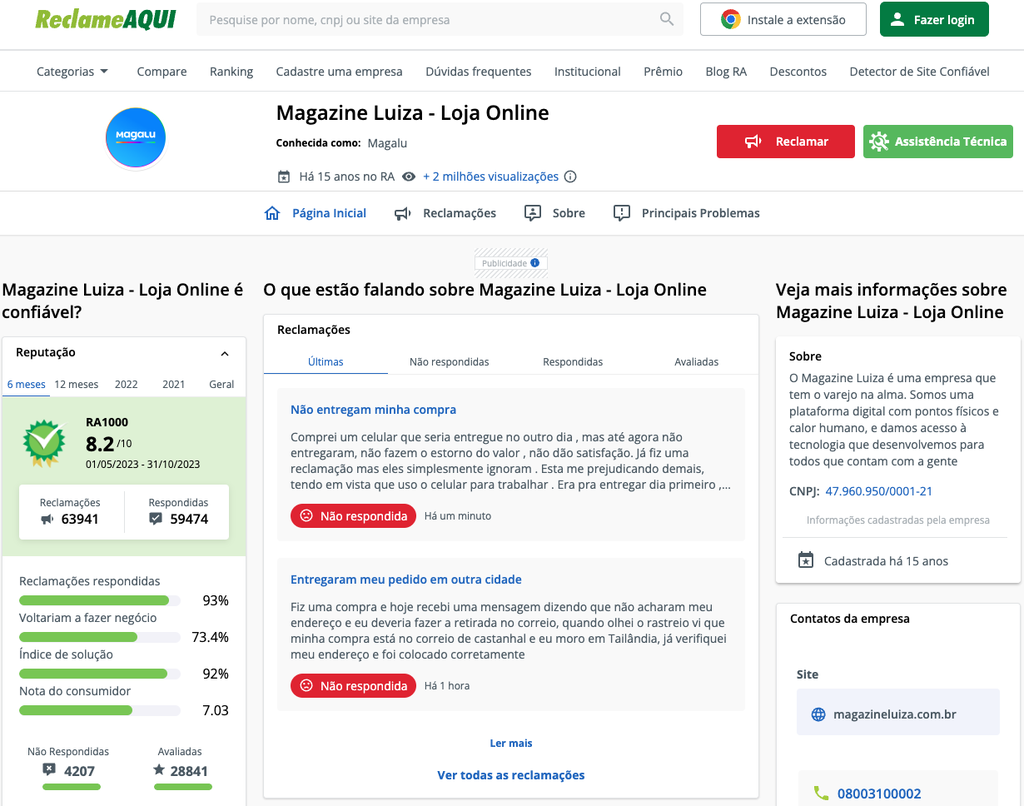The width and height of the screenshot is (1024, 806).
Task: Click the CNPJ 47.960.950/0001-21 link
Action: tap(879, 491)
